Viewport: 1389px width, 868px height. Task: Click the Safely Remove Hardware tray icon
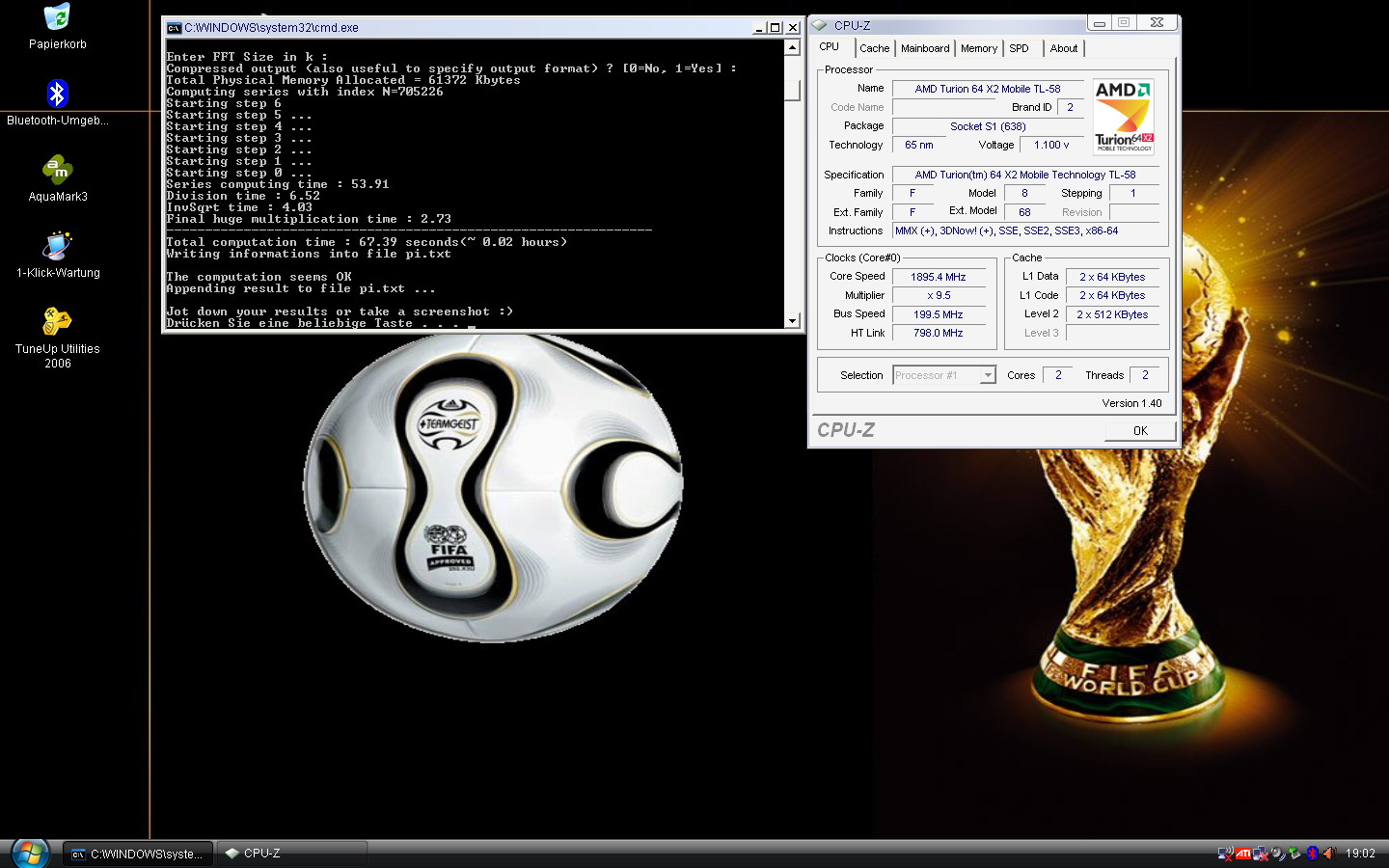click(x=1294, y=854)
